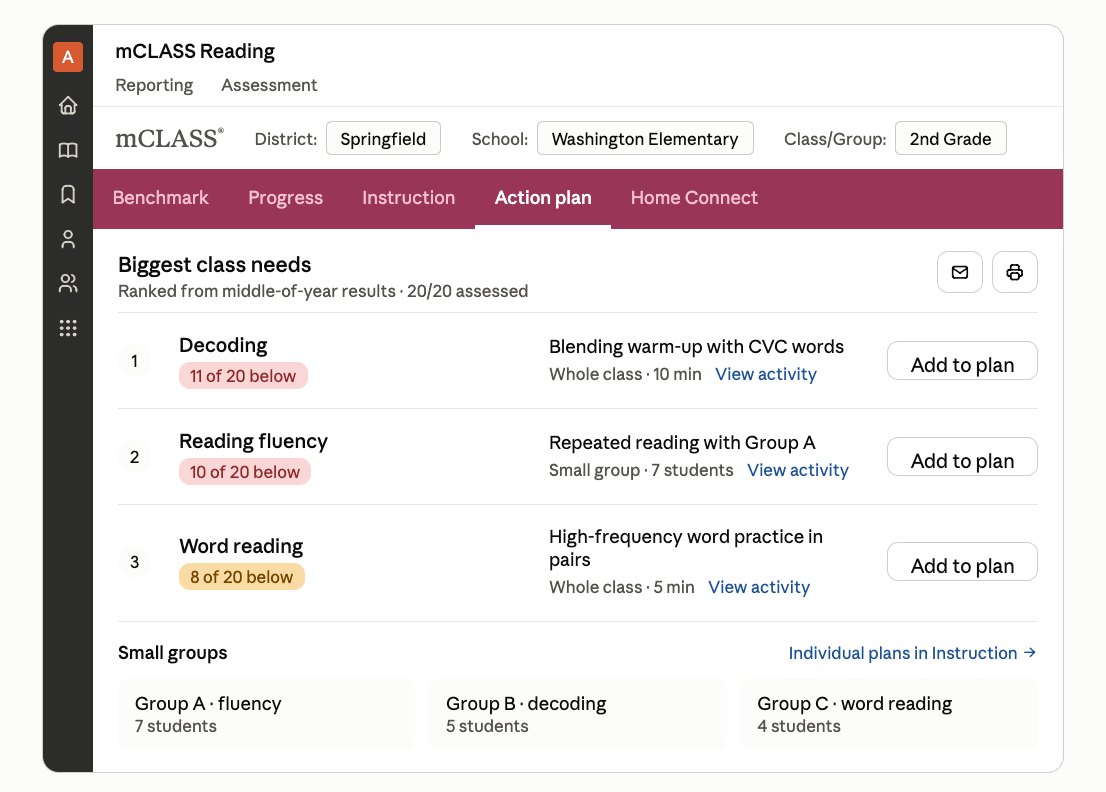Viewport: 1106px width, 792px height.
Task: Click 'Repeated reading with Group A' title
Action: (x=682, y=443)
